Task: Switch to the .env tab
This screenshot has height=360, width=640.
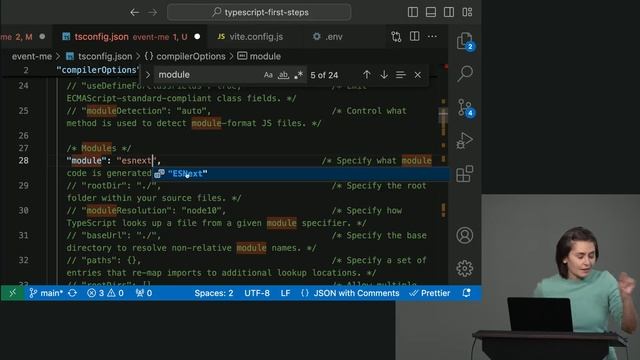Action: [334, 37]
